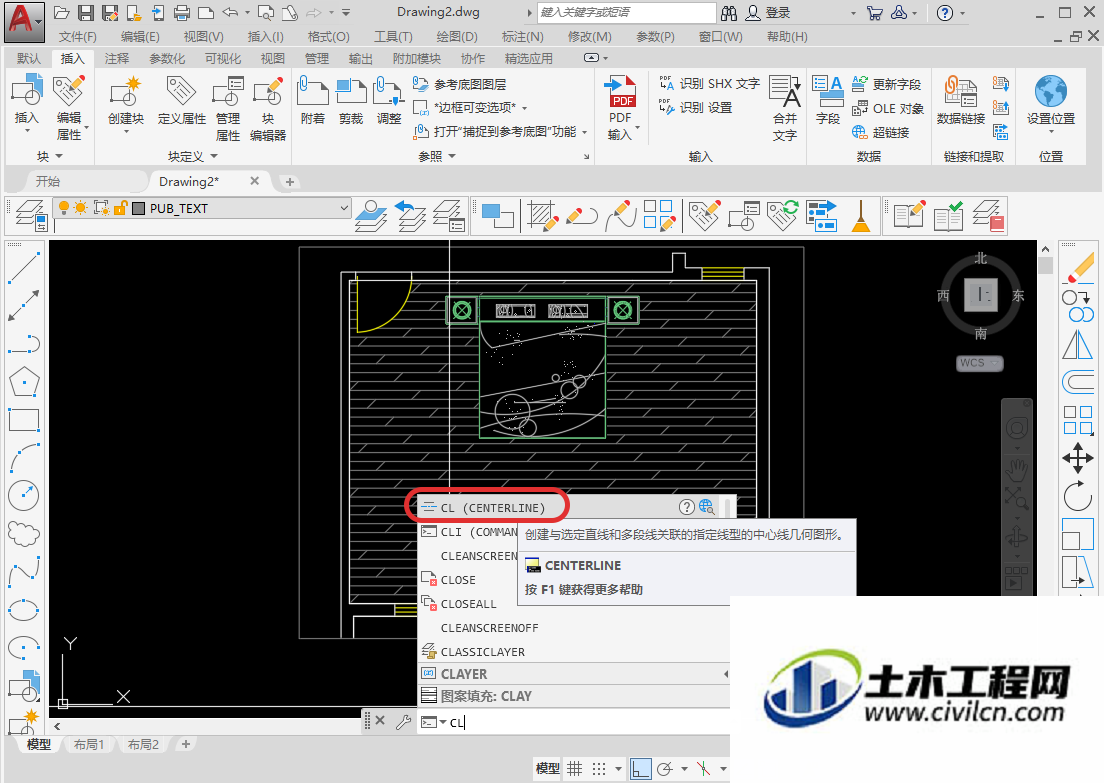The image size is (1104, 783).
Task: Click the Rotate tool in modify toolbar
Action: tap(1078, 496)
